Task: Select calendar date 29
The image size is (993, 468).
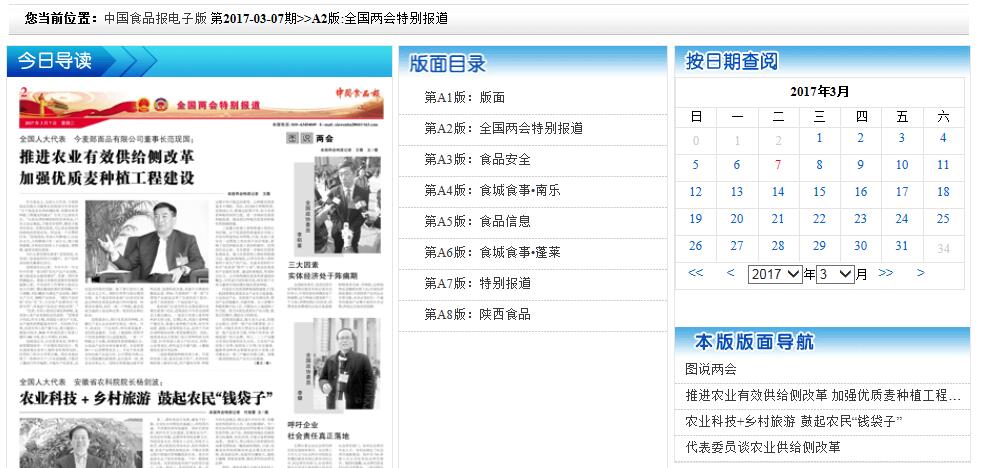Action: [819, 246]
